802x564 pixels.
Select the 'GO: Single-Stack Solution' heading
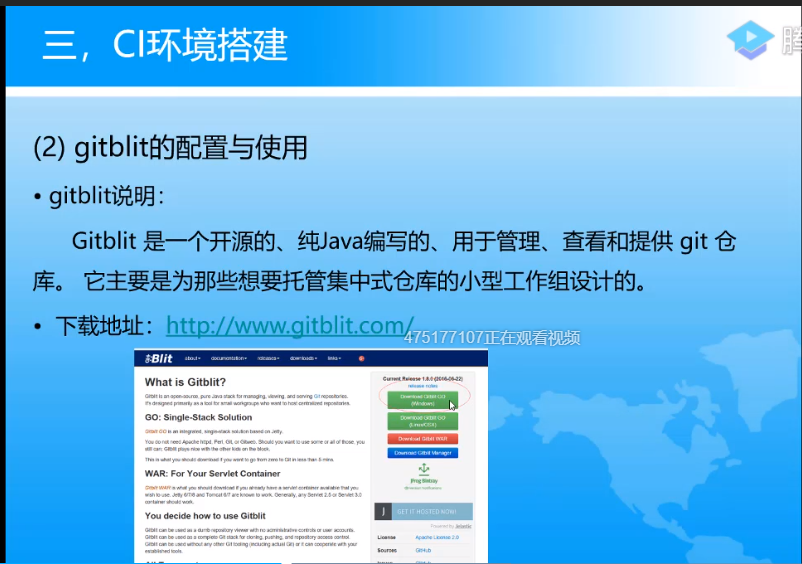coord(198,417)
